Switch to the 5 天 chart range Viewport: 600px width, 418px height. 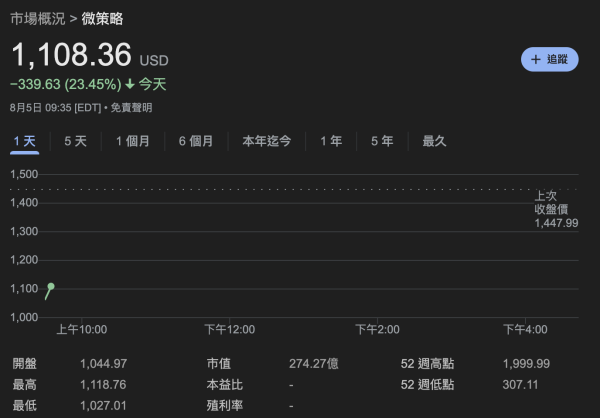(x=75, y=141)
